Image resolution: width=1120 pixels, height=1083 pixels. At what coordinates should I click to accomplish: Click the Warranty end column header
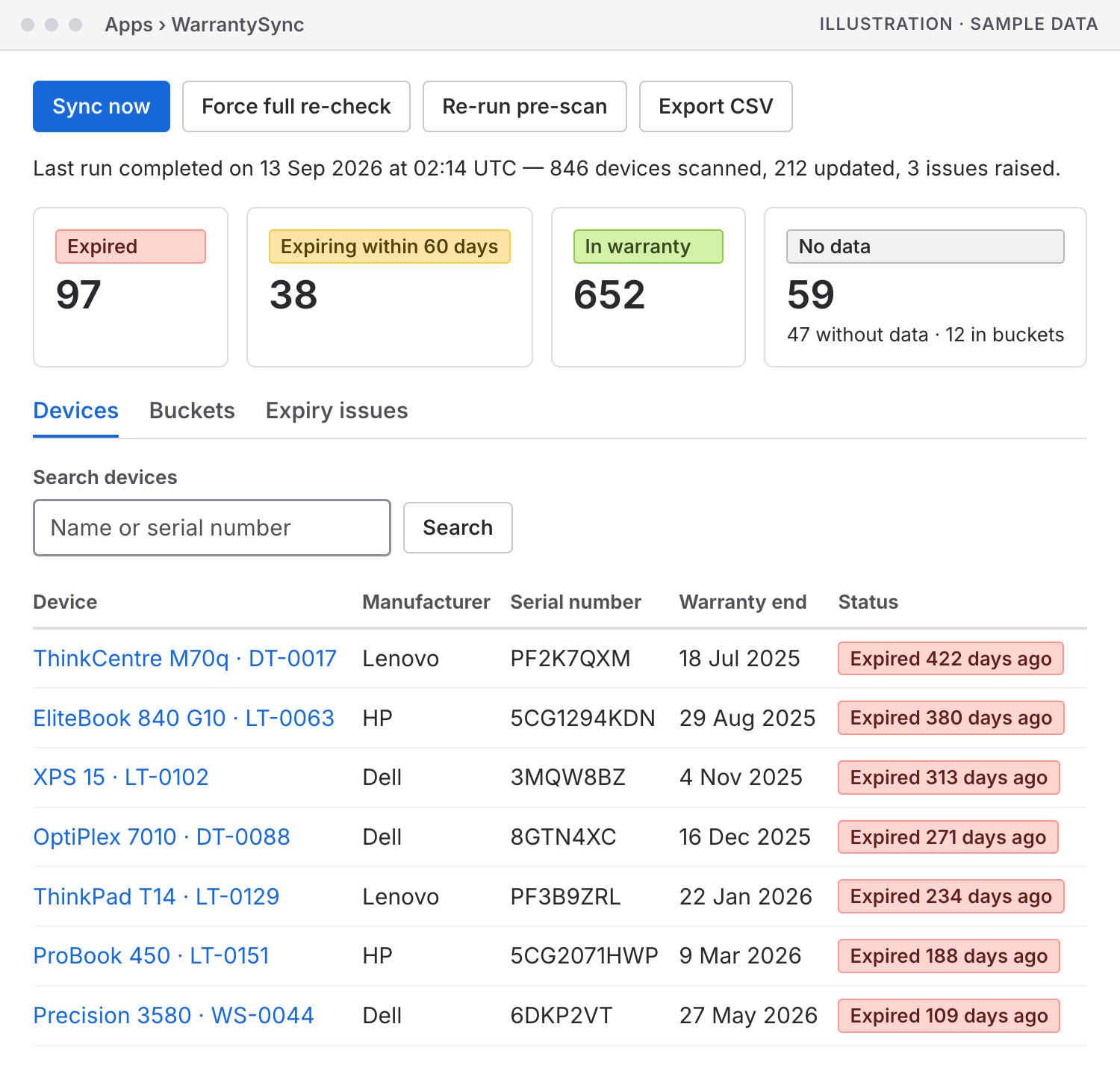(743, 602)
